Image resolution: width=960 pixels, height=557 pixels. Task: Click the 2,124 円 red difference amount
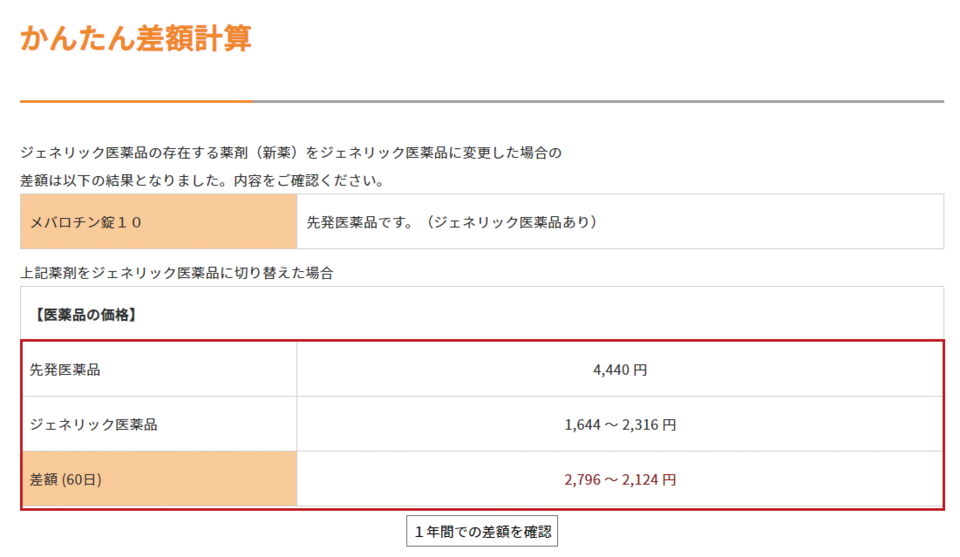[x=648, y=479]
